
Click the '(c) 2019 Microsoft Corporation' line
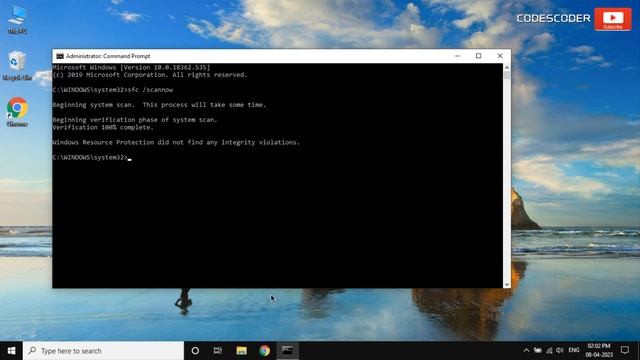coord(150,75)
